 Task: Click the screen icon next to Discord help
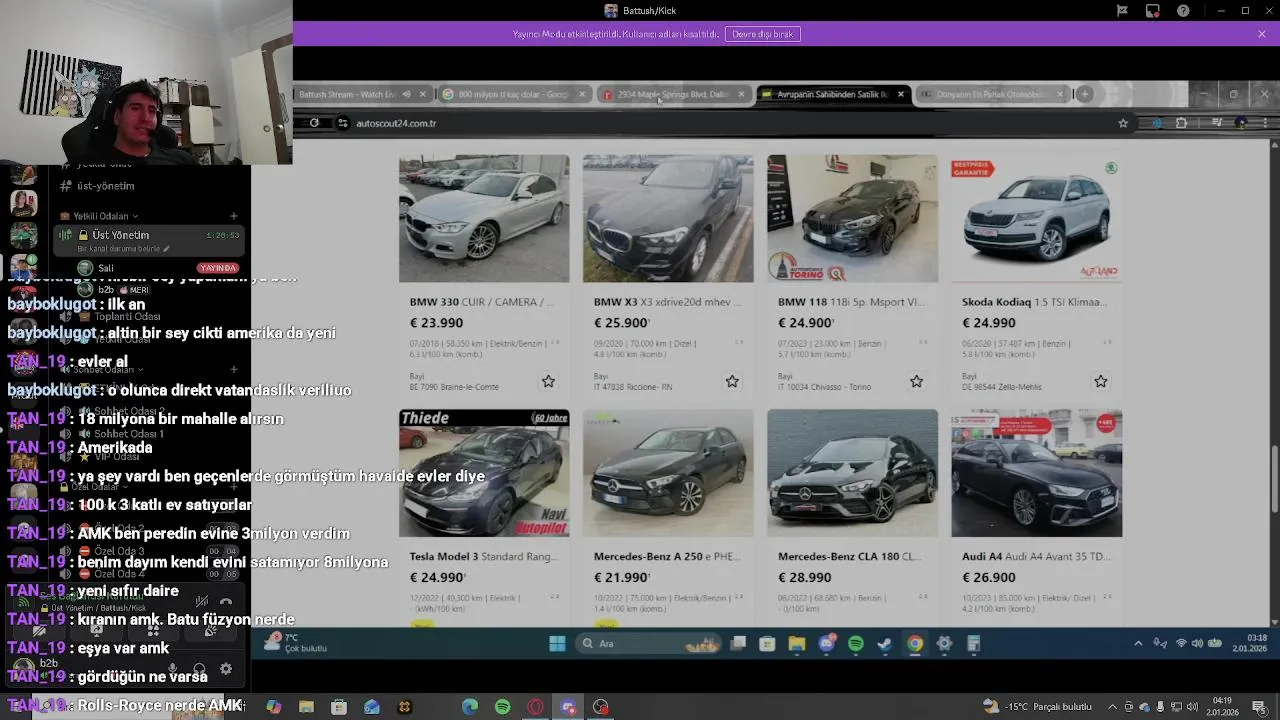pos(1153,11)
